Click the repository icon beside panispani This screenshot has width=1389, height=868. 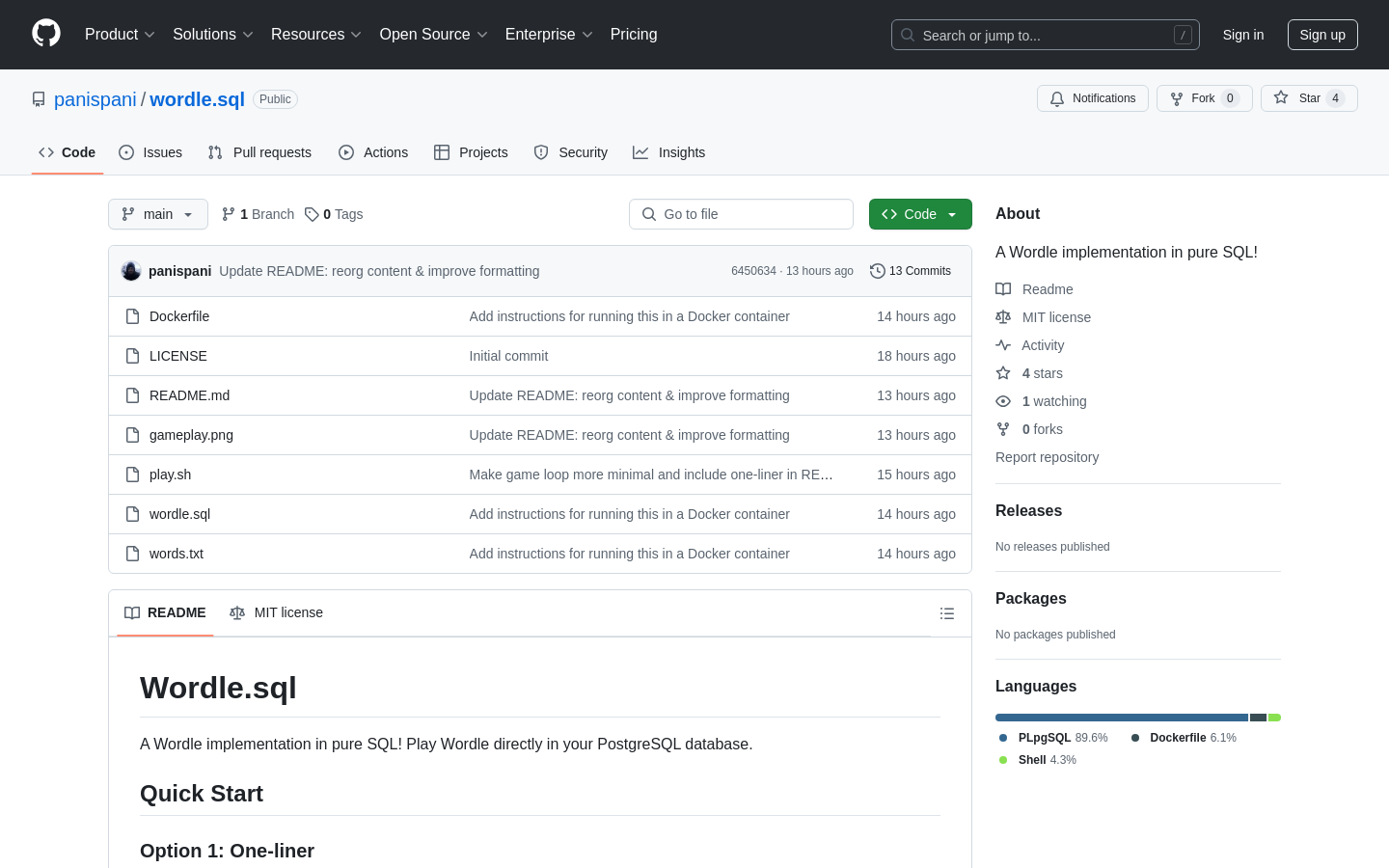tap(39, 99)
